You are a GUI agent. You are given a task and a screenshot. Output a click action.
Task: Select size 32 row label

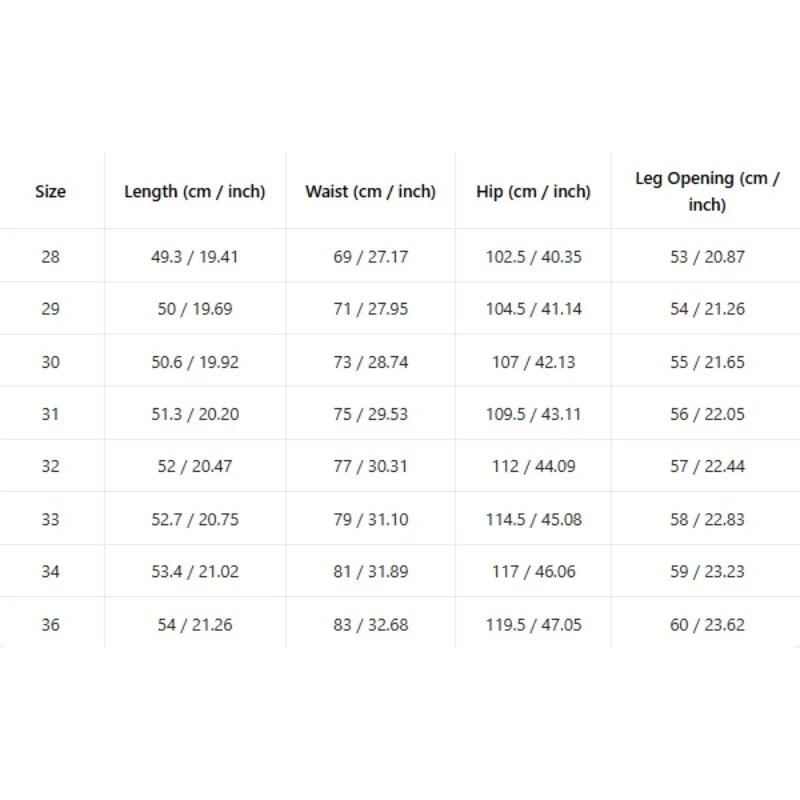point(50,466)
